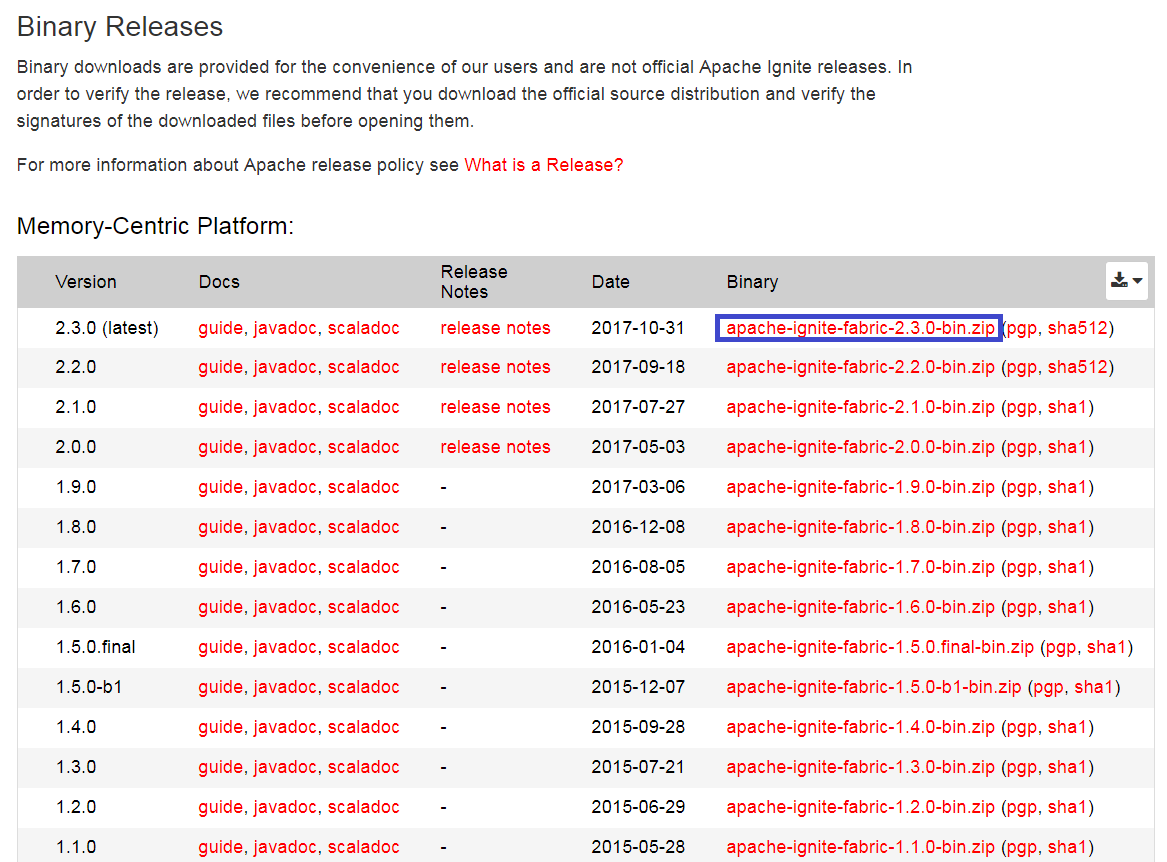Open sha1 checksum for 2.1.0 binary
The image size is (1167, 862).
(x=1068, y=407)
